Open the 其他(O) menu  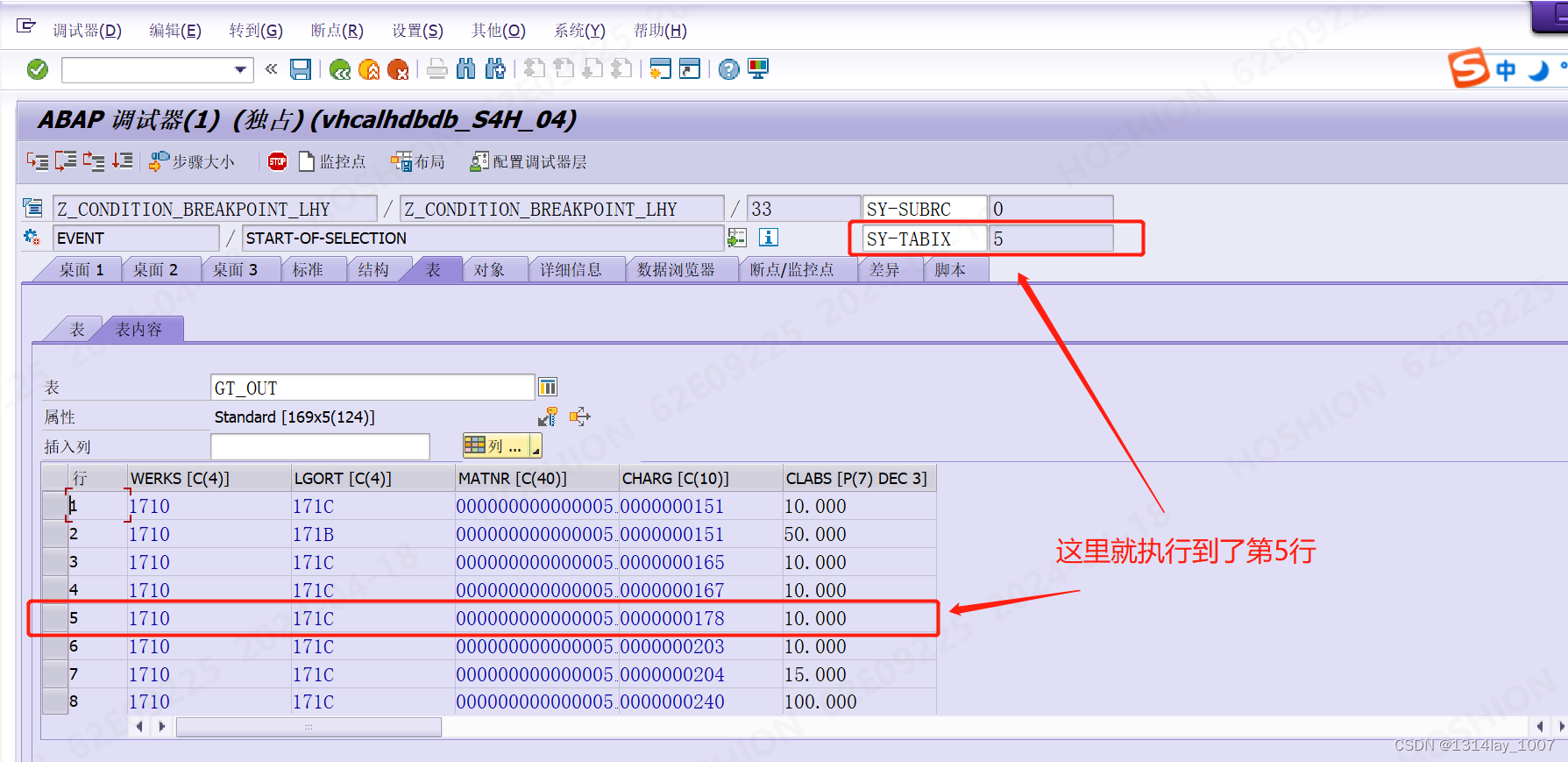(498, 31)
